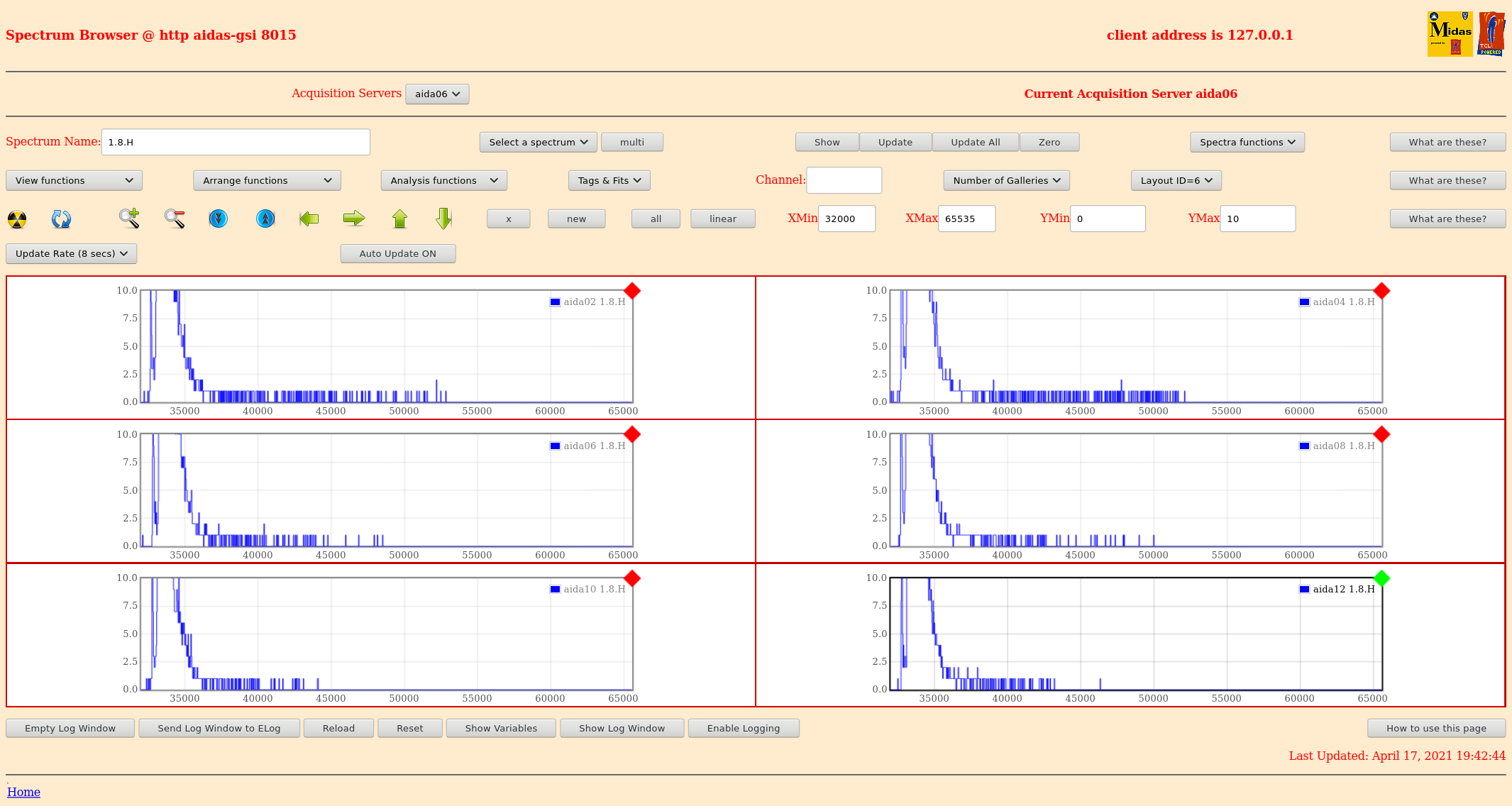Shift spectrum left with green left arrow
The height and width of the screenshot is (806, 1512).
point(309,219)
